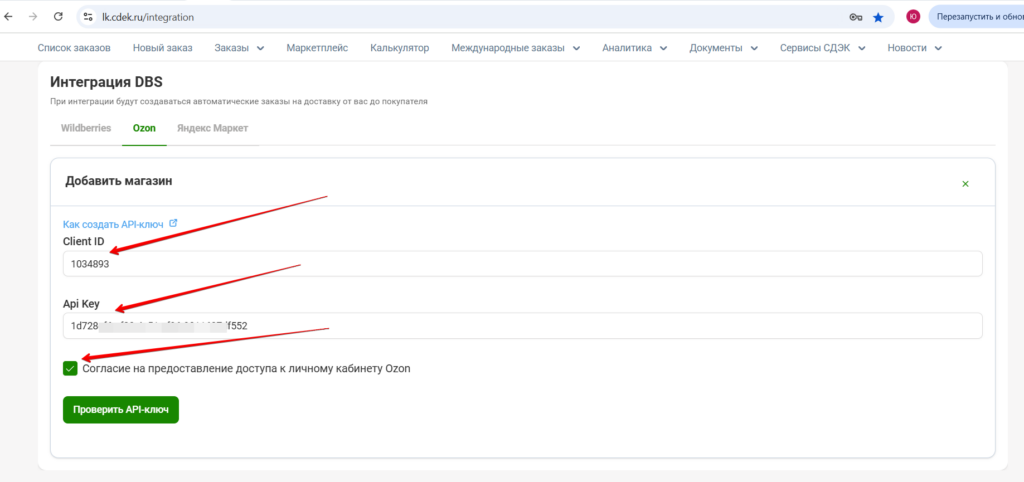
Task: Click the Интеграция DBS heading
Action: (106, 82)
